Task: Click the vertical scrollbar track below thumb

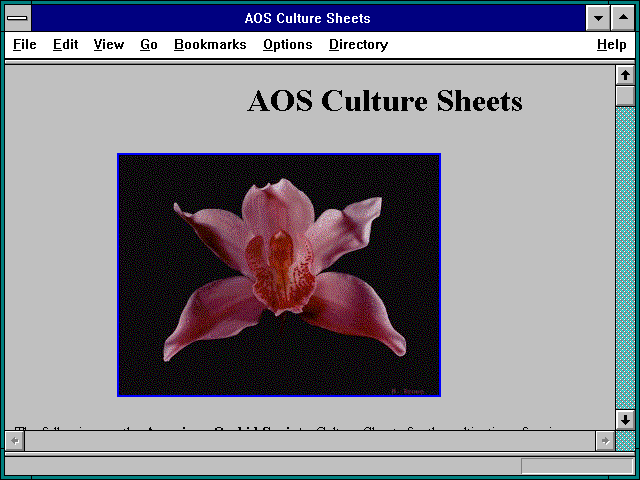Action: point(625,258)
